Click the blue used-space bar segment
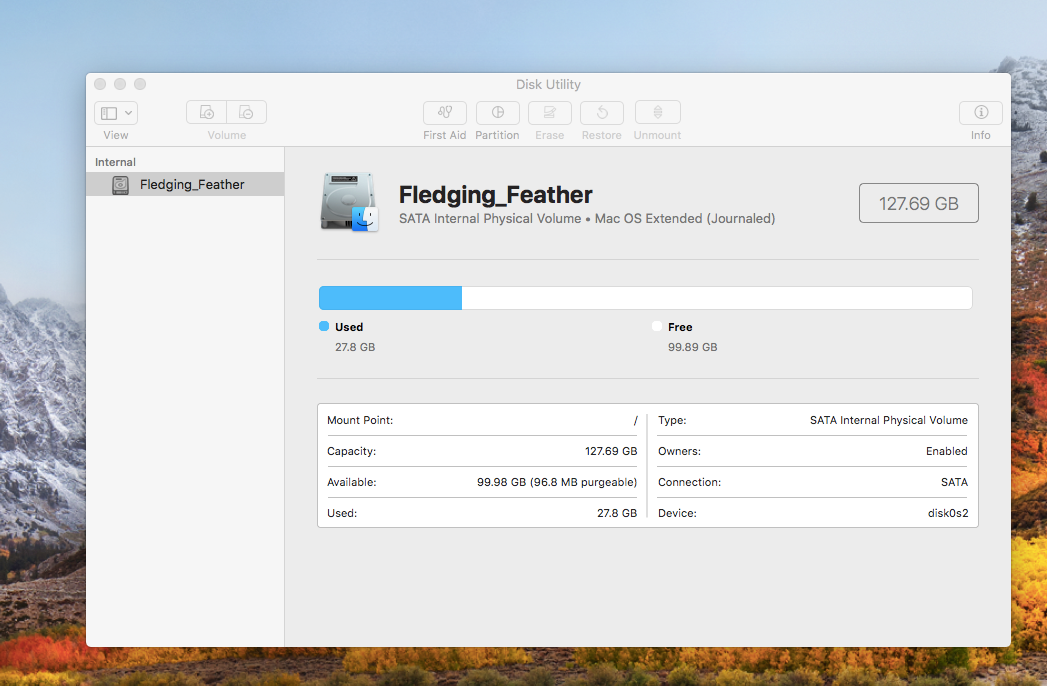The height and width of the screenshot is (686, 1047). tap(391, 298)
